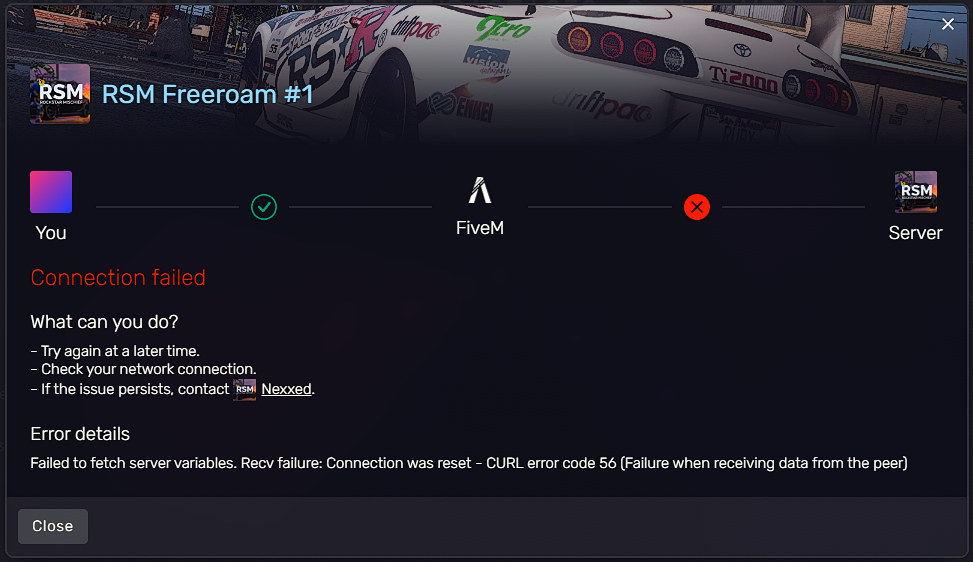Click the RSM Freeroam #1 server title
The height and width of the screenshot is (562, 973).
pyautogui.click(x=207, y=94)
